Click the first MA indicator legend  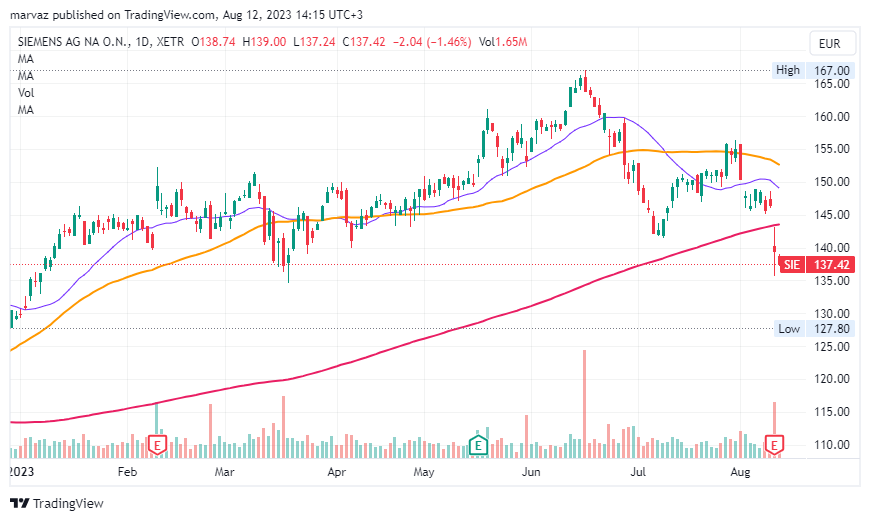click(26, 59)
